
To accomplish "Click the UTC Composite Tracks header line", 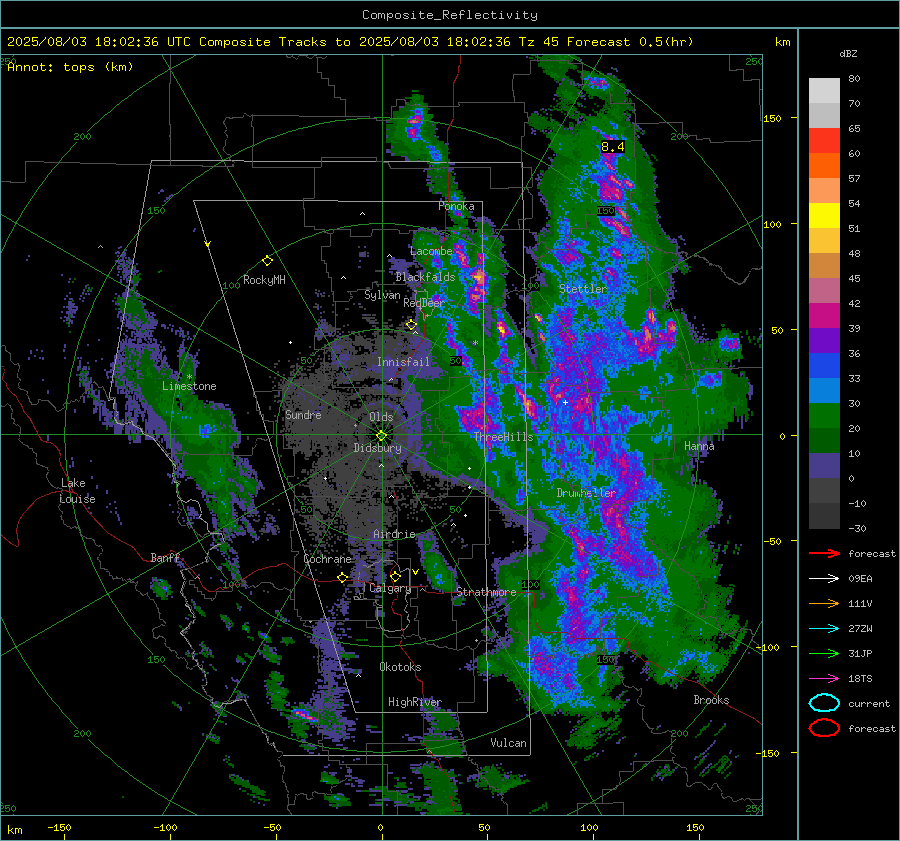I will [x=350, y=42].
